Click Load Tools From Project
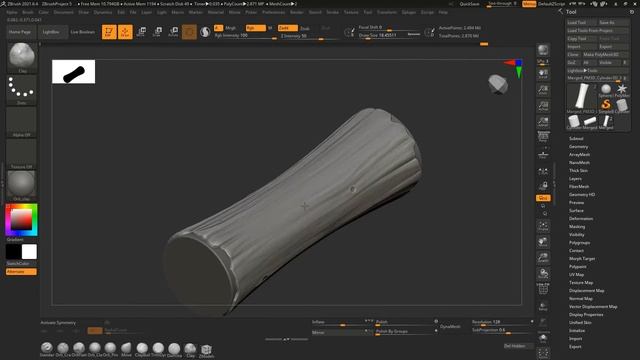This screenshot has height=360, width=640. (x=598, y=31)
